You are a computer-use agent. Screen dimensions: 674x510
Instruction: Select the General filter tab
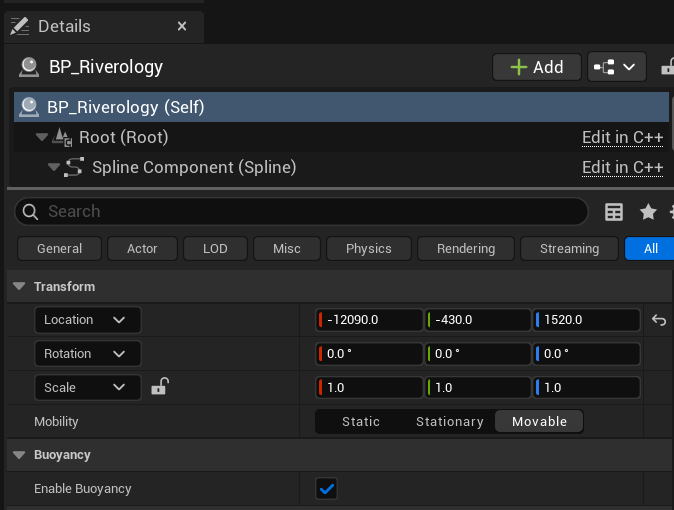click(x=59, y=249)
